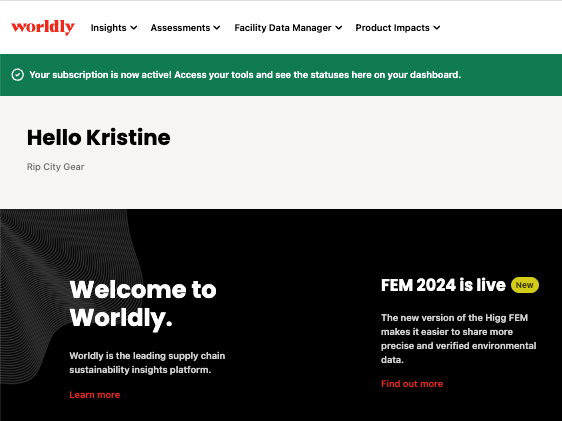Image resolution: width=562 pixels, height=421 pixels.
Task: Click the Learn more link
Action: point(95,395)
